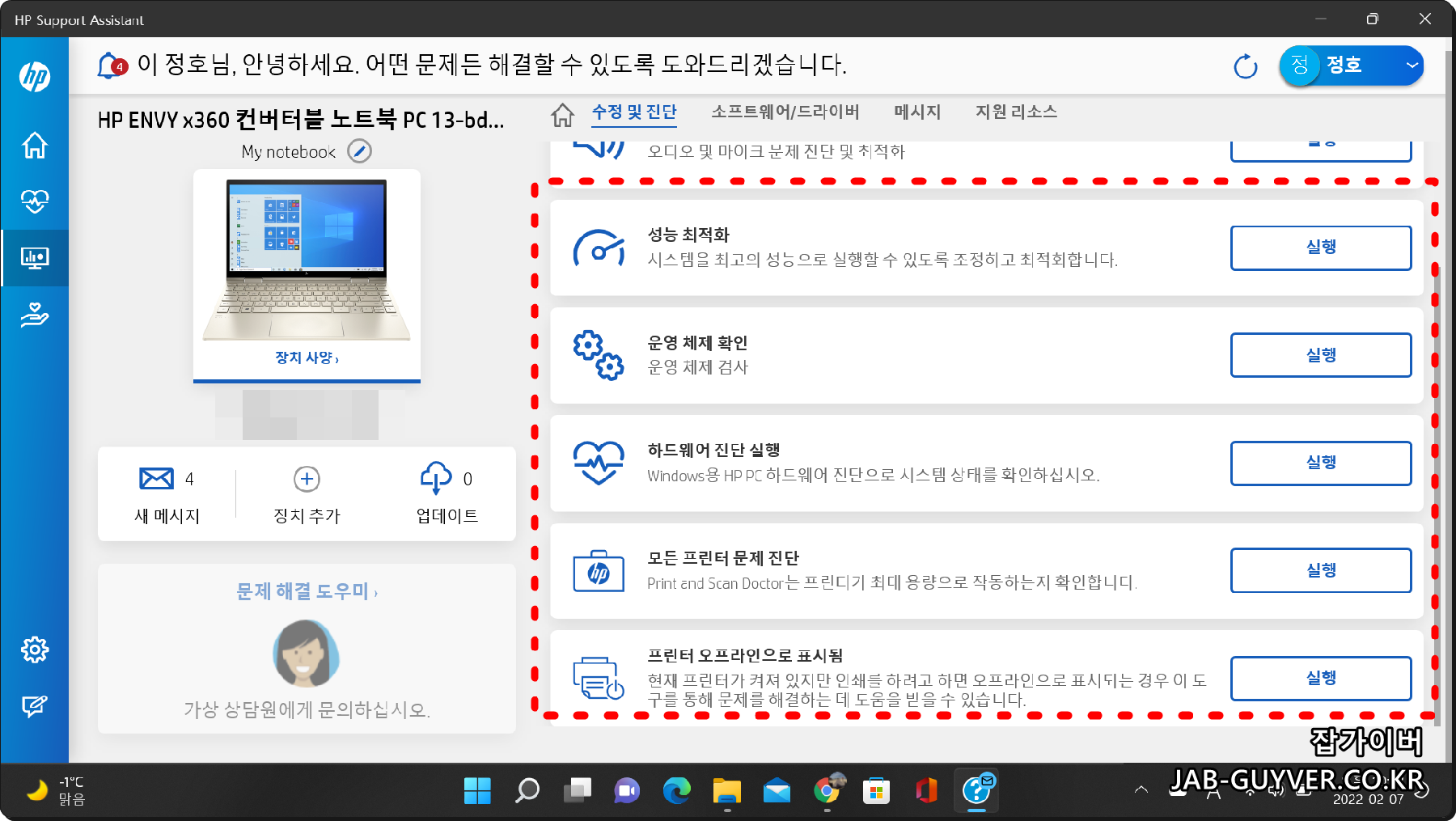Open the support hand sidebar icon

tap(35, 315)
